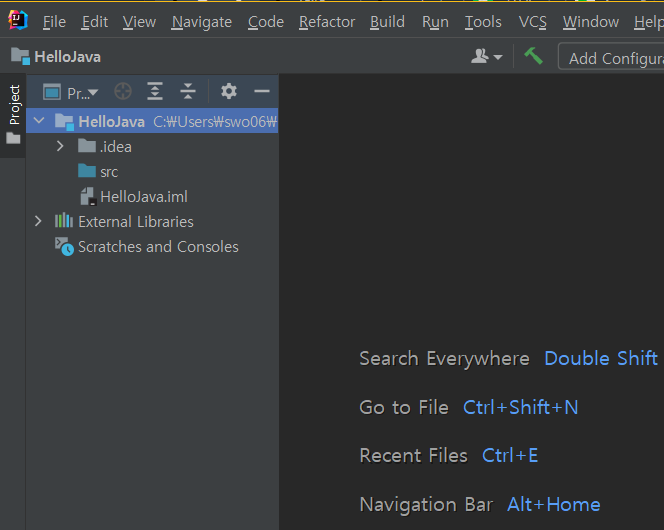
Task: Open the Build menu
Action: tap(387, 22)
